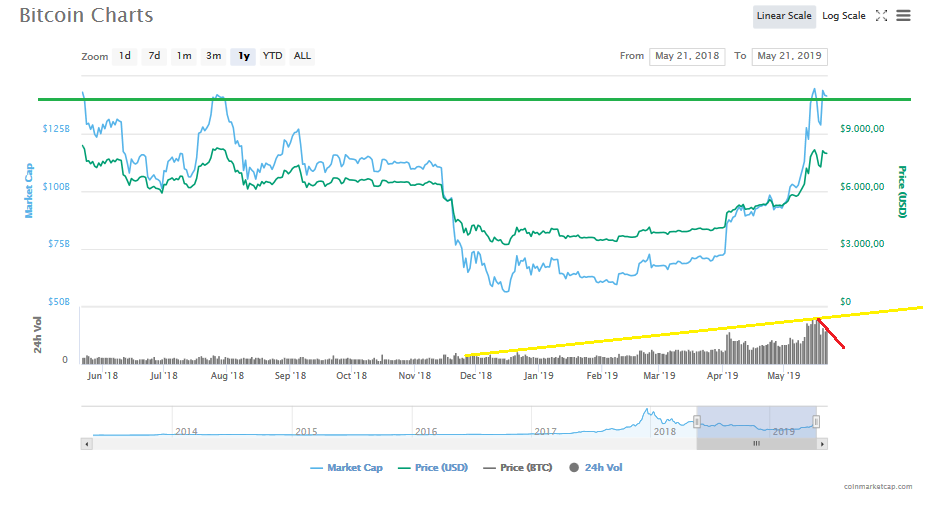Click the $6,000.00 price axis label

(862, 187)
